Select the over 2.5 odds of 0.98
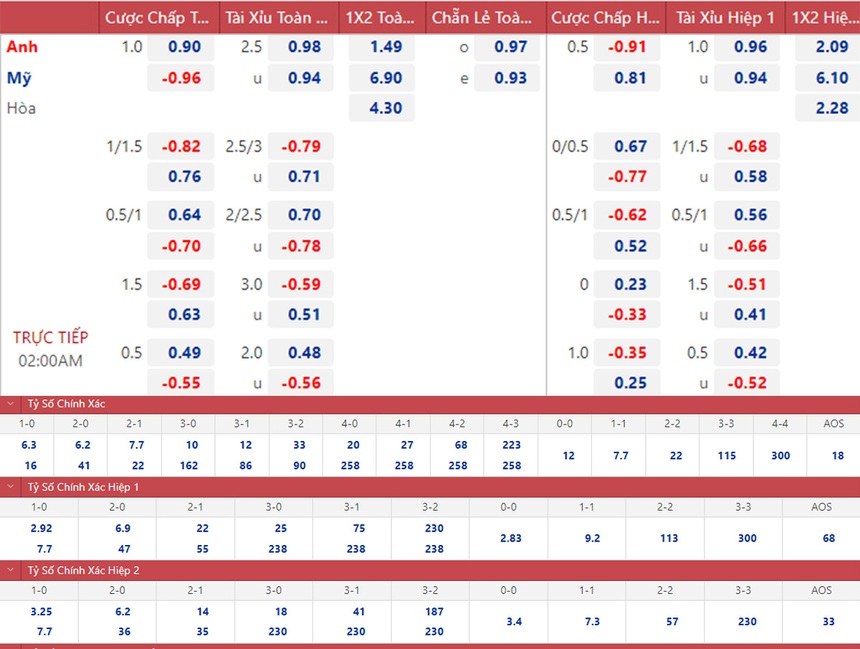This screenshot has height=649, width=860. click(304, 47)
